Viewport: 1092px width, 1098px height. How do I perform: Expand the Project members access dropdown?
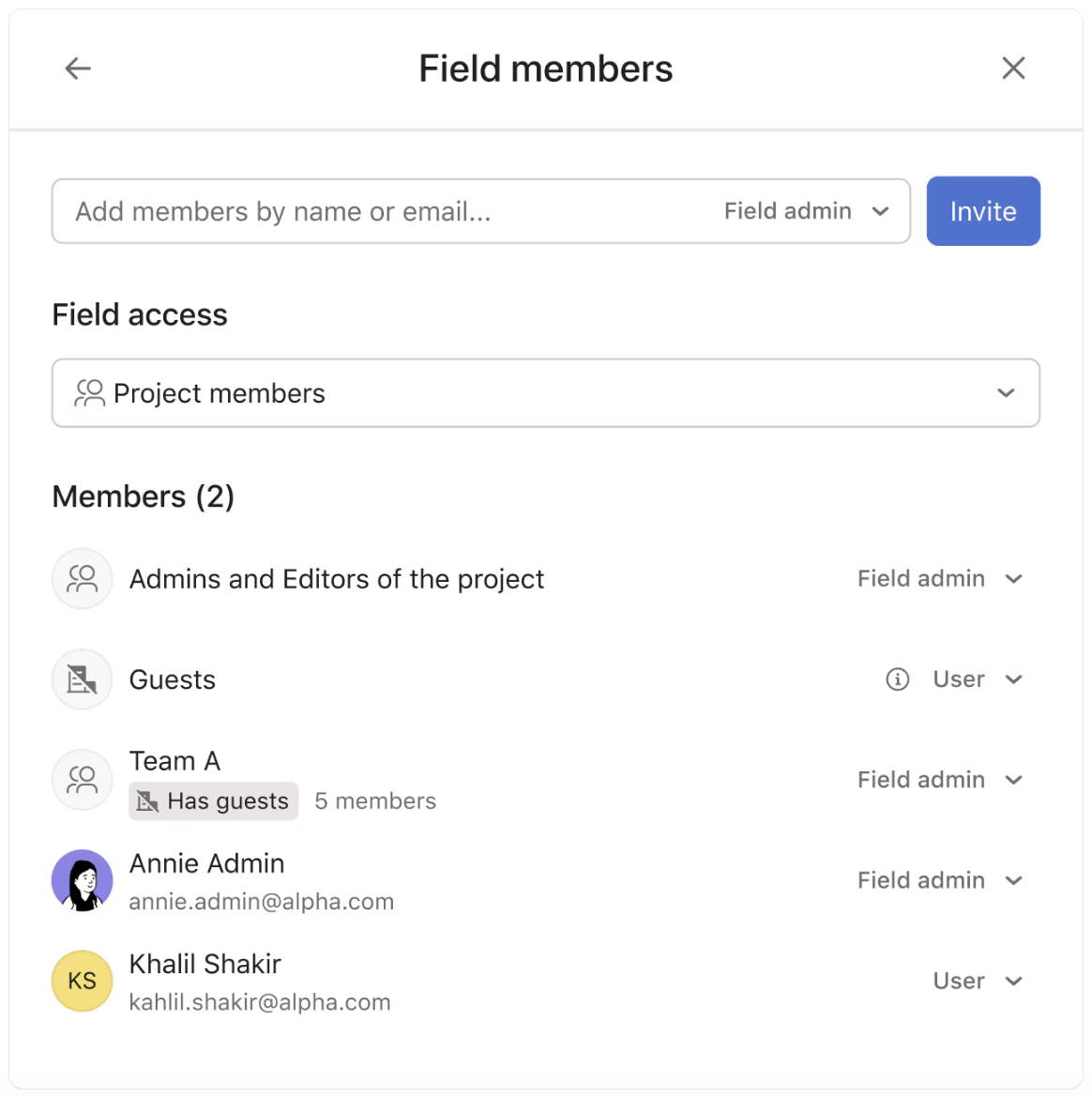tap(1006, 393)
